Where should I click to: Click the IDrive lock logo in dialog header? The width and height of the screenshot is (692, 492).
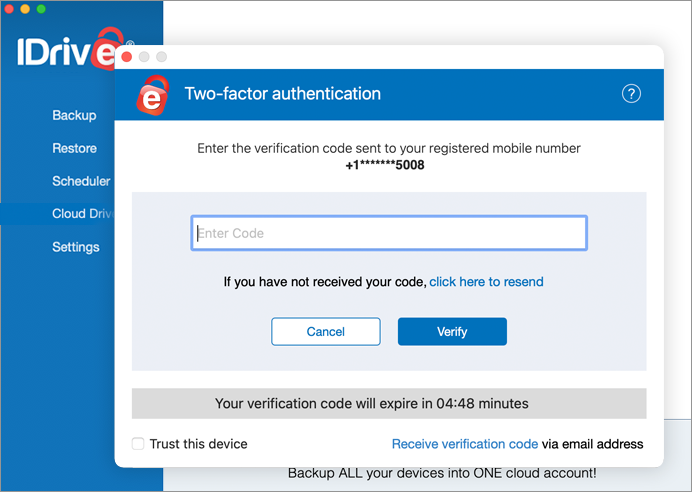point(153,95)
